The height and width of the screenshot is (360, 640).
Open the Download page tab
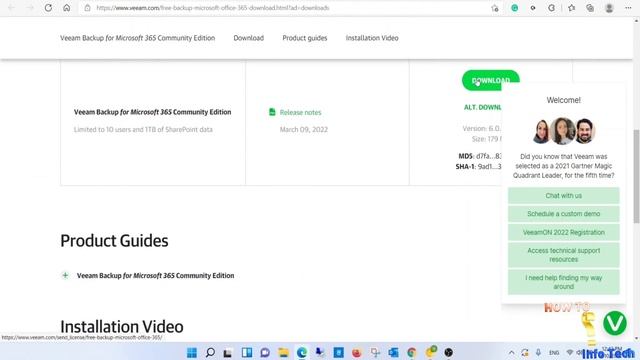tap(249, 38)
